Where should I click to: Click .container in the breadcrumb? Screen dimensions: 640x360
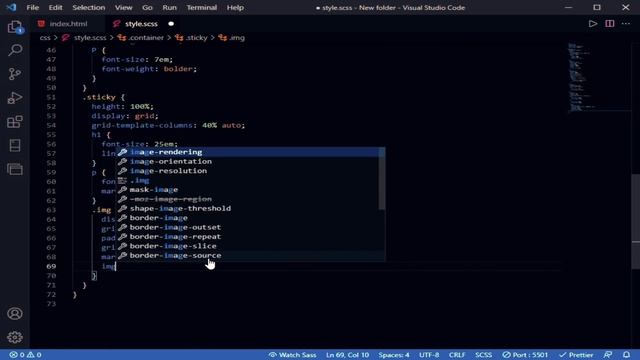[146, 38]
